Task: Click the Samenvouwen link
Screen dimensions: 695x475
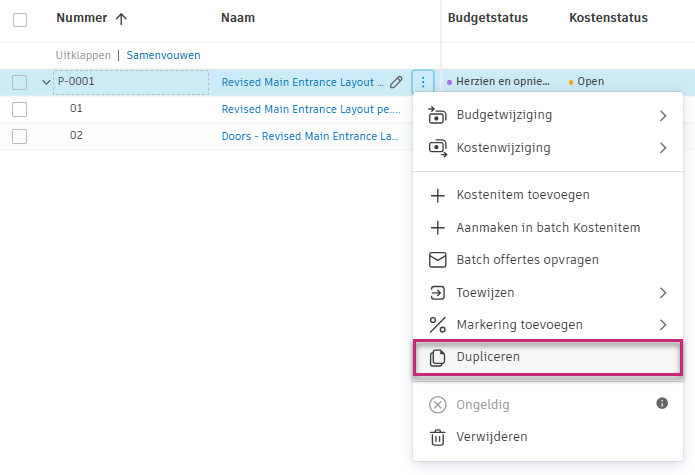Action: click(x=163, y=56)
